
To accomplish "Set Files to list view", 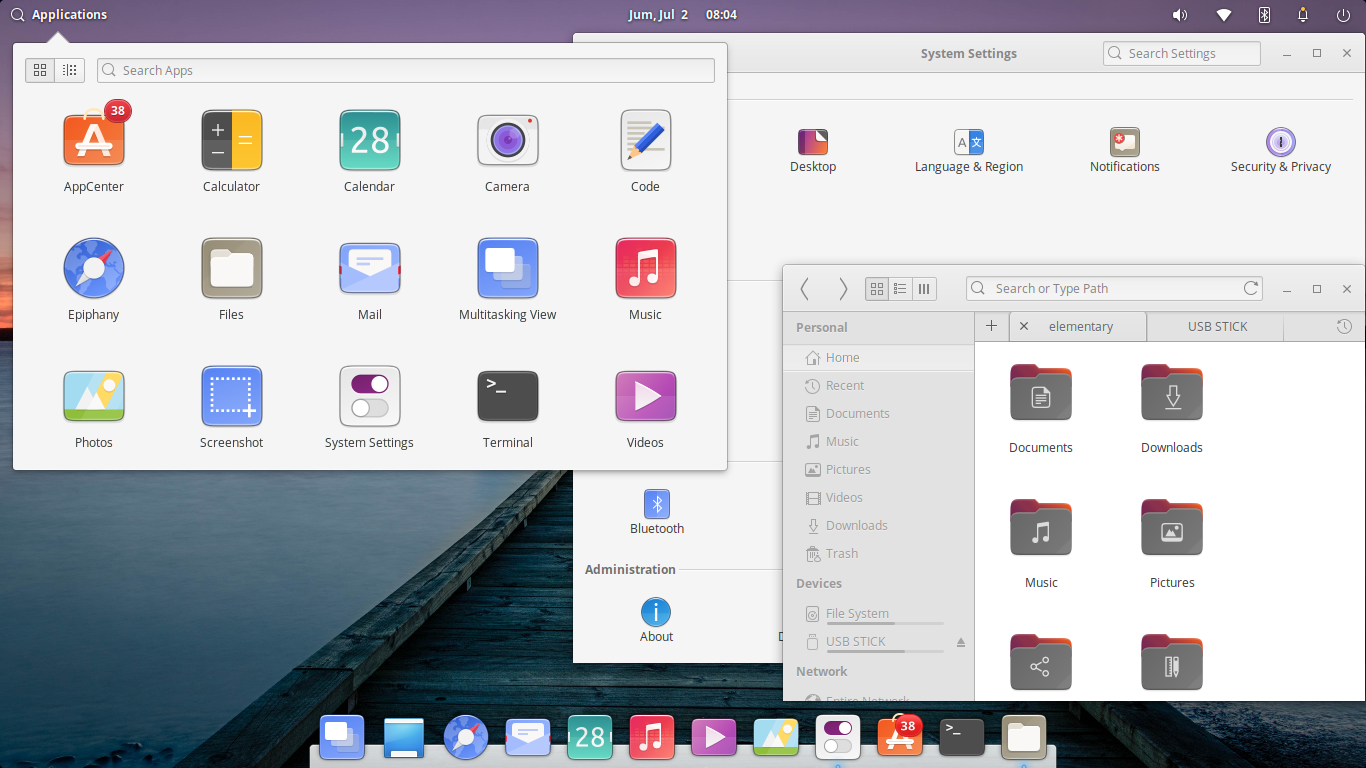I will click(900, 289).
